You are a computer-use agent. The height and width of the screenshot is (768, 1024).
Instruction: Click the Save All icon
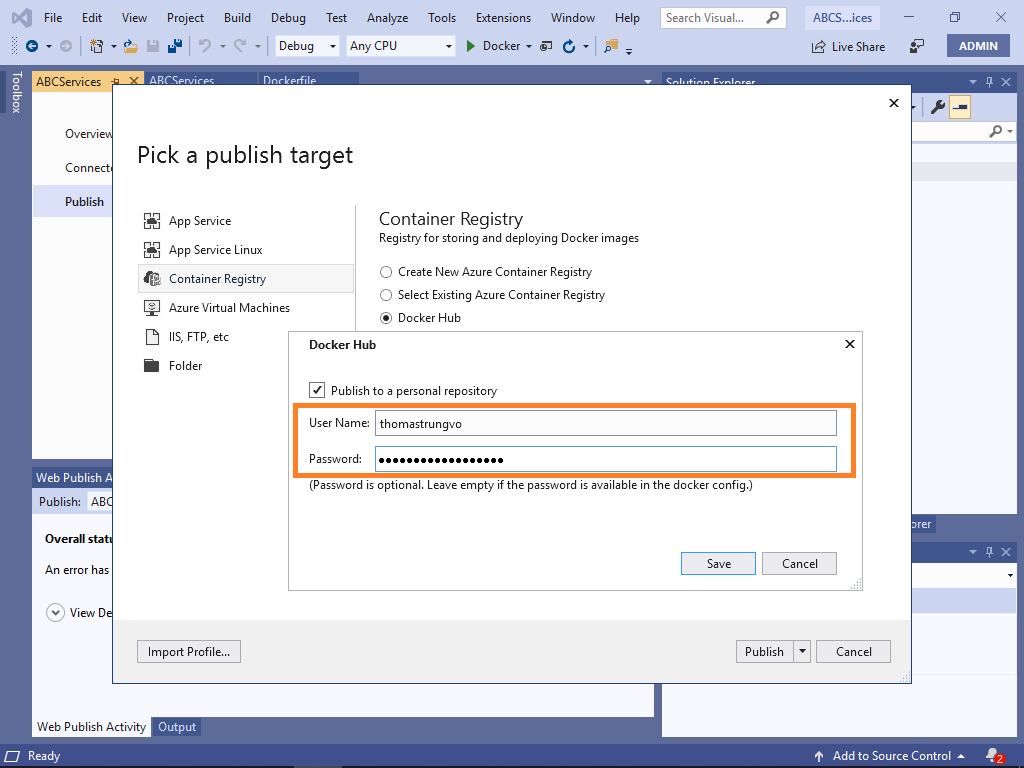pos(175,46)
